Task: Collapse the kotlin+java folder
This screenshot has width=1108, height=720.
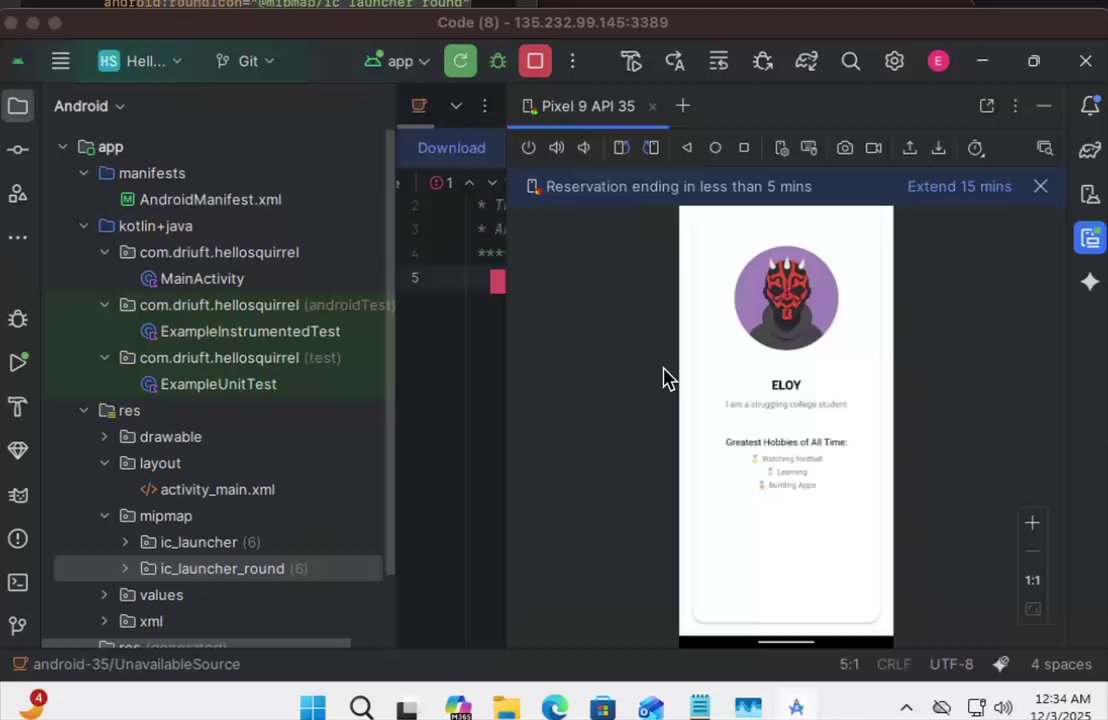Action: pos(84,226)
